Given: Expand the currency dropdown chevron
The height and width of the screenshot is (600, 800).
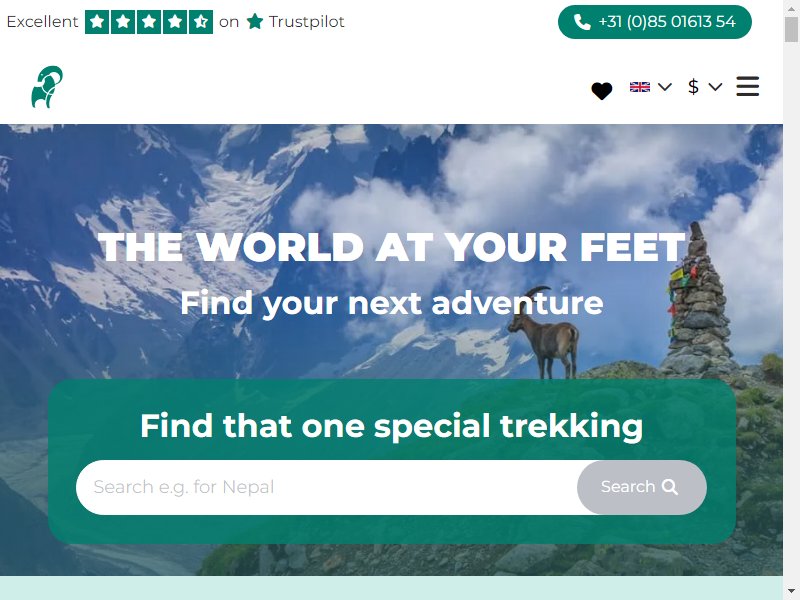Looking at the screenshot, I should (715, 87).
